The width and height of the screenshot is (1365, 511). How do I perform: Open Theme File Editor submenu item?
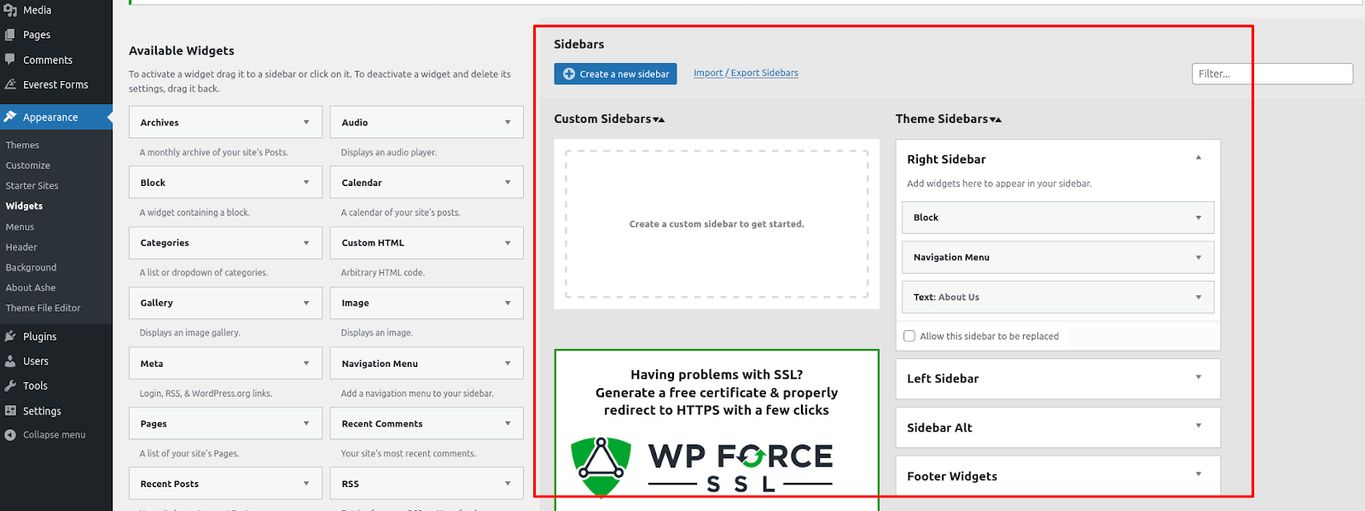coord(44,308)
